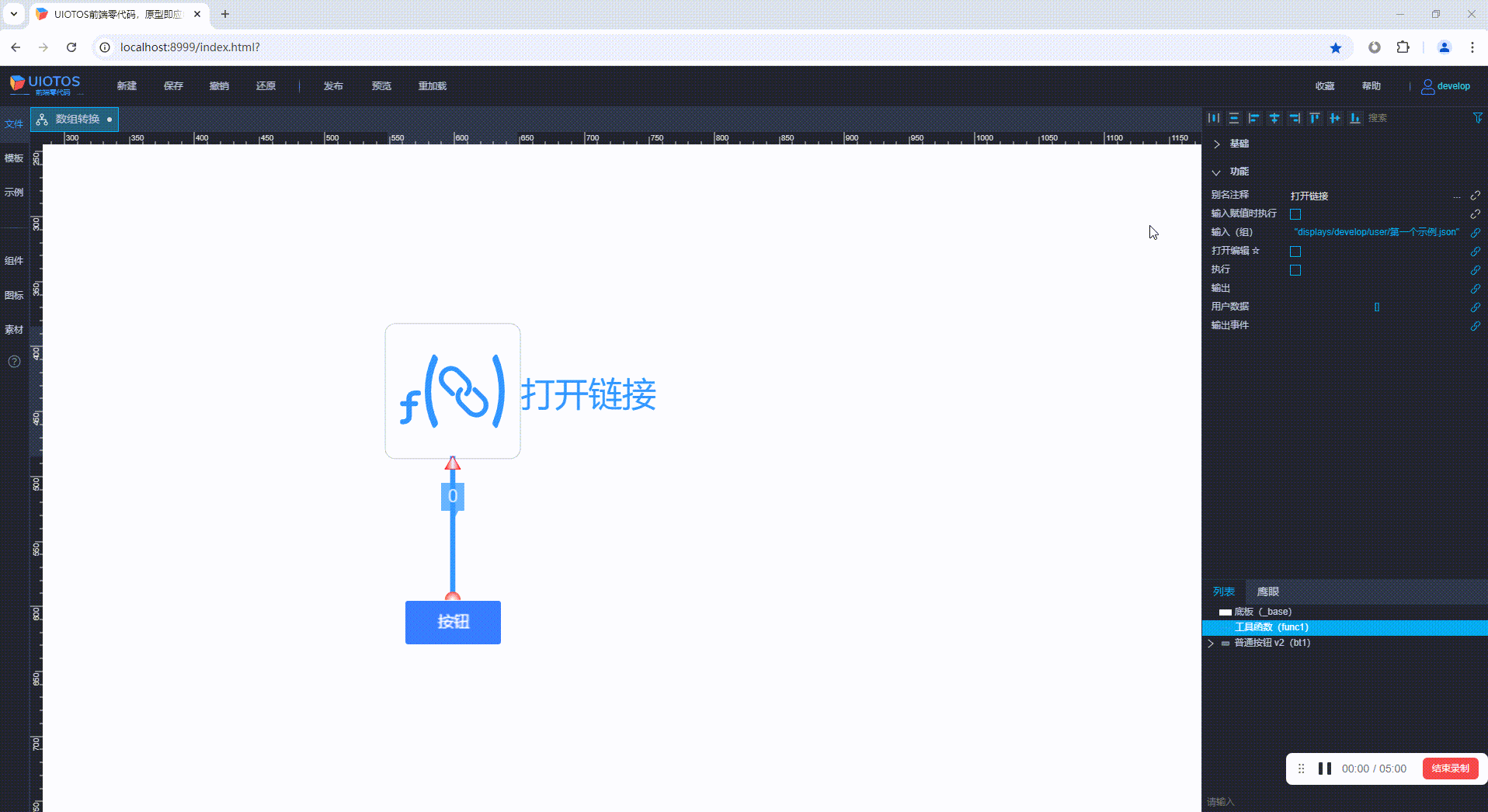Switch to the 列表 tab
Viewport: 1488px width, 812px height.
click(1224, 592)
